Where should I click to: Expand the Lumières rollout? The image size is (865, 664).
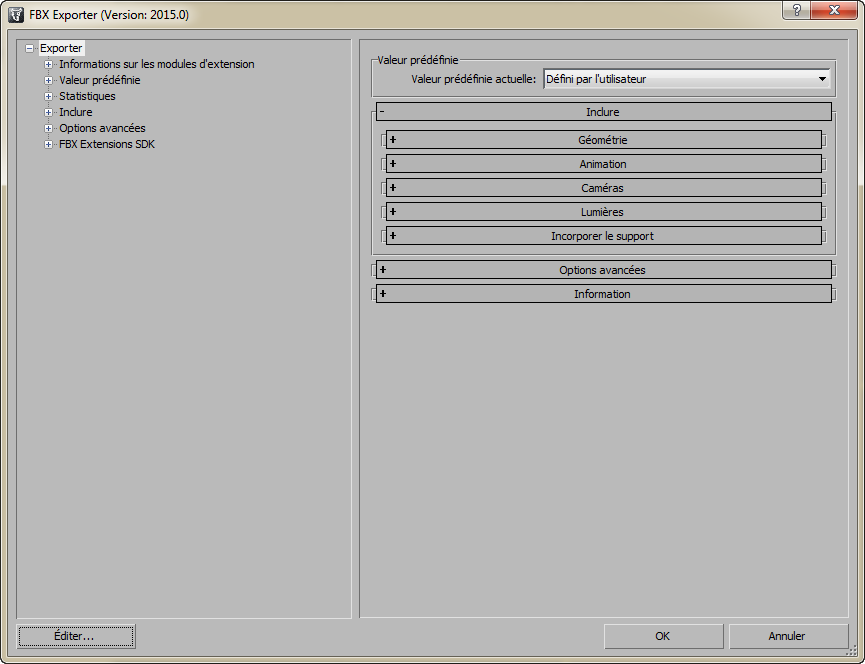pyautogui.click(x=604, y=212)
